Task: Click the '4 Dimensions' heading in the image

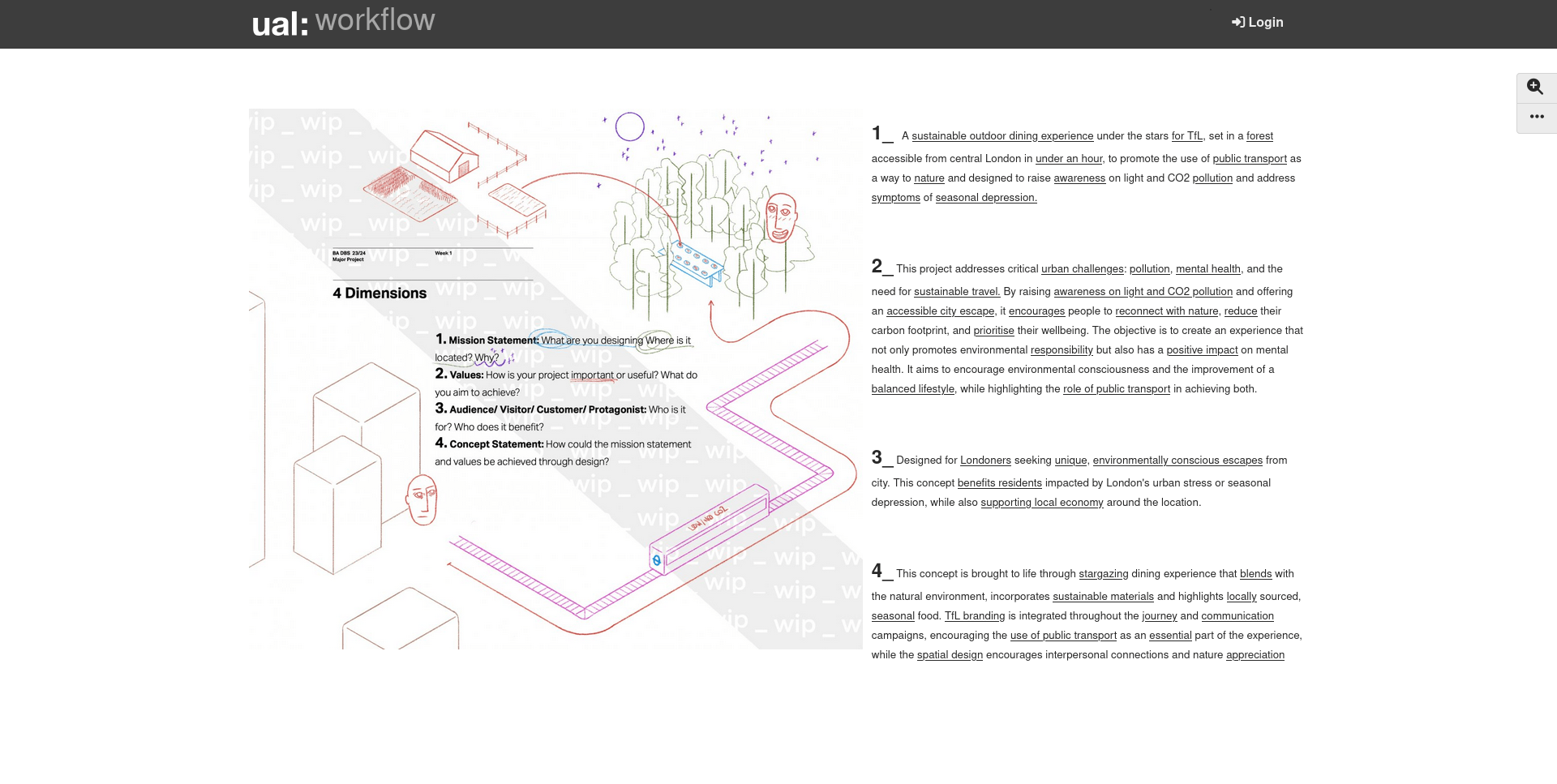Action: tap(380, 293)
